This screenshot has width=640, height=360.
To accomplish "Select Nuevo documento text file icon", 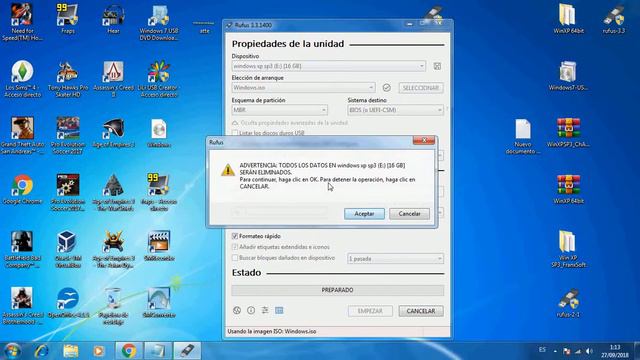I will coord(523,136).
